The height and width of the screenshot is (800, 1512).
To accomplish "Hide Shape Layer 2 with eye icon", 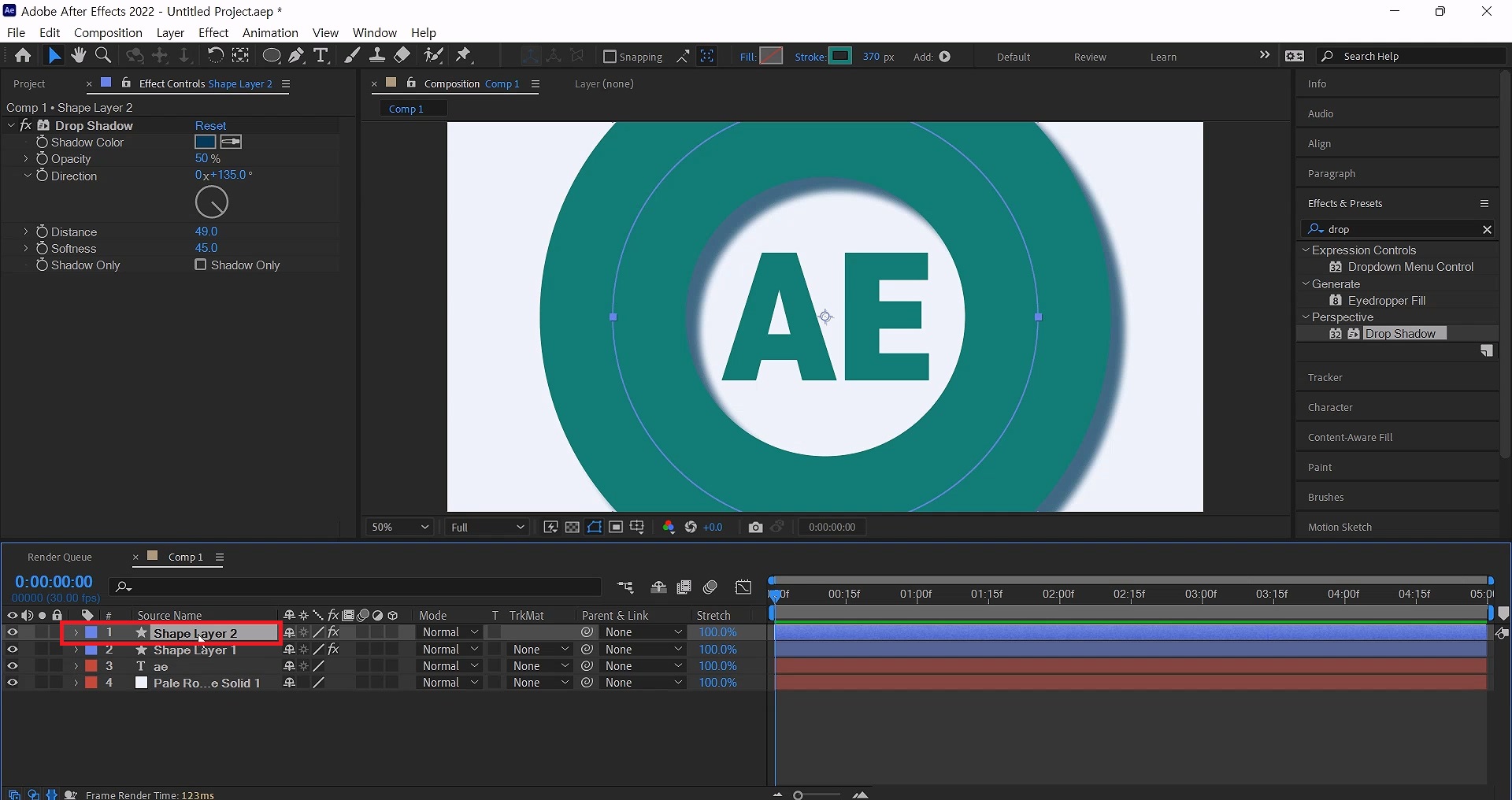I will pos(13,632).
